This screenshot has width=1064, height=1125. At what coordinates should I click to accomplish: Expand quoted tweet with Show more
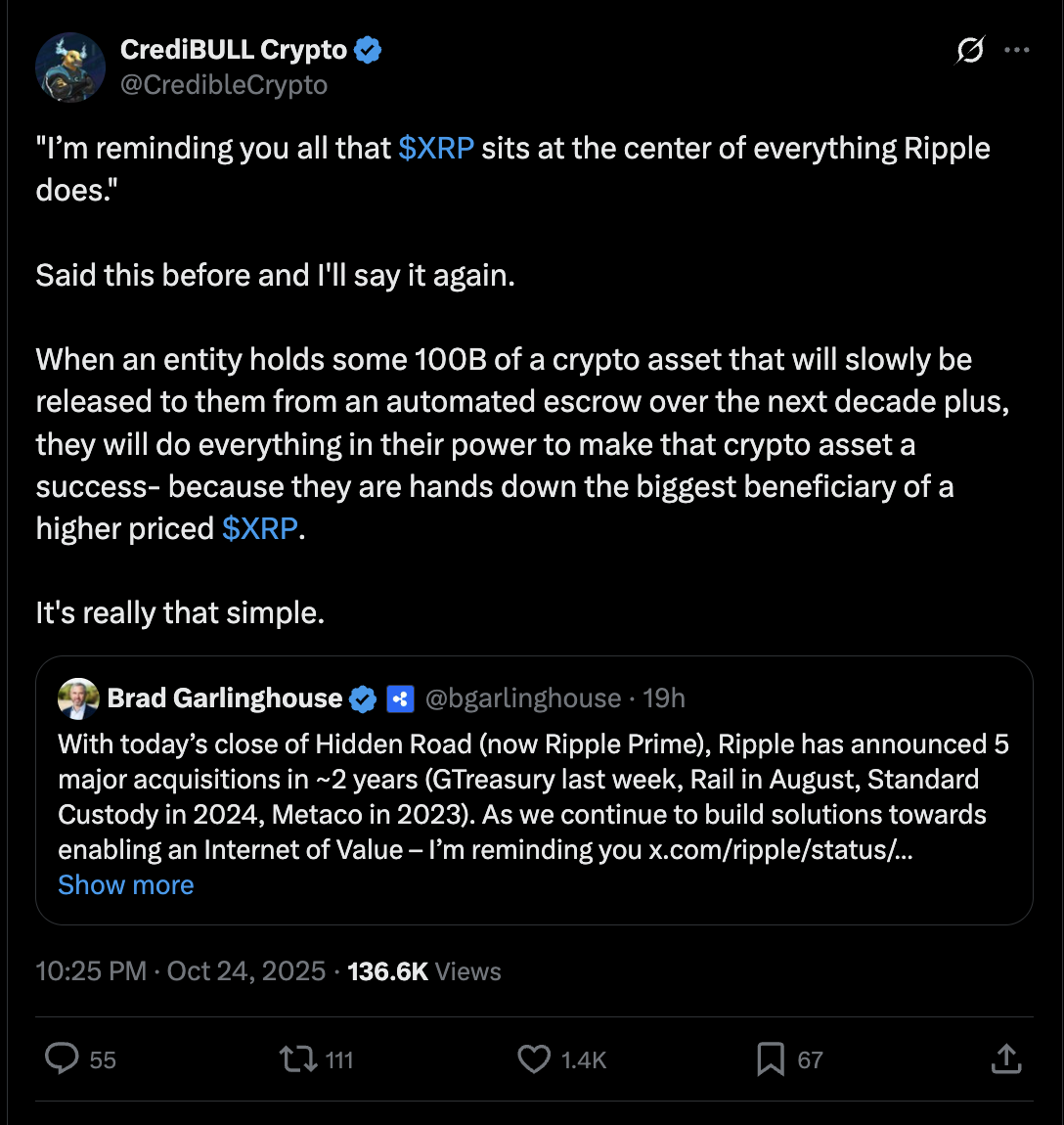tap(125, 885)
